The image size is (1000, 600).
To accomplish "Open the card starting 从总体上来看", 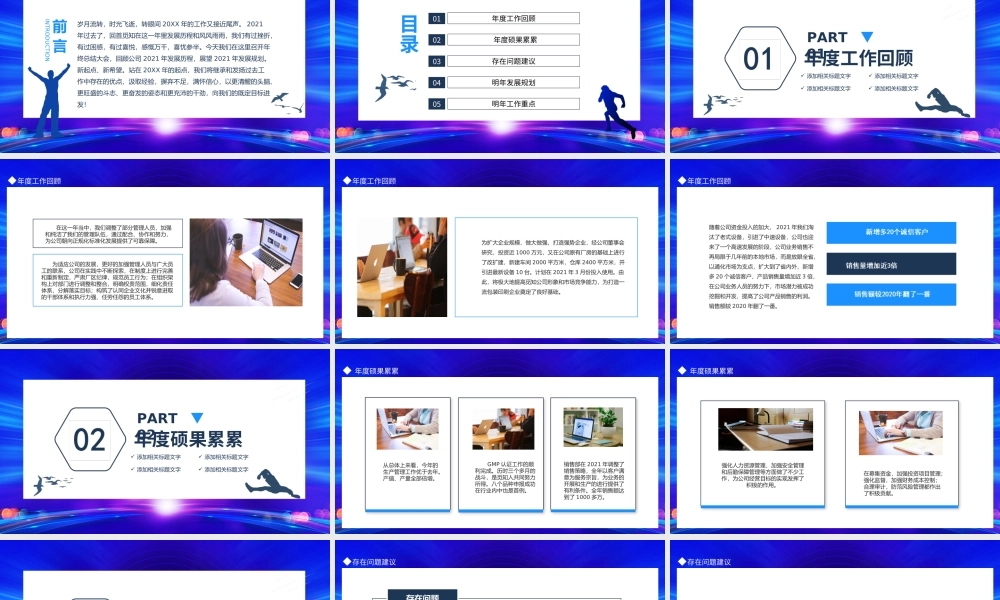I will (408, 454).
